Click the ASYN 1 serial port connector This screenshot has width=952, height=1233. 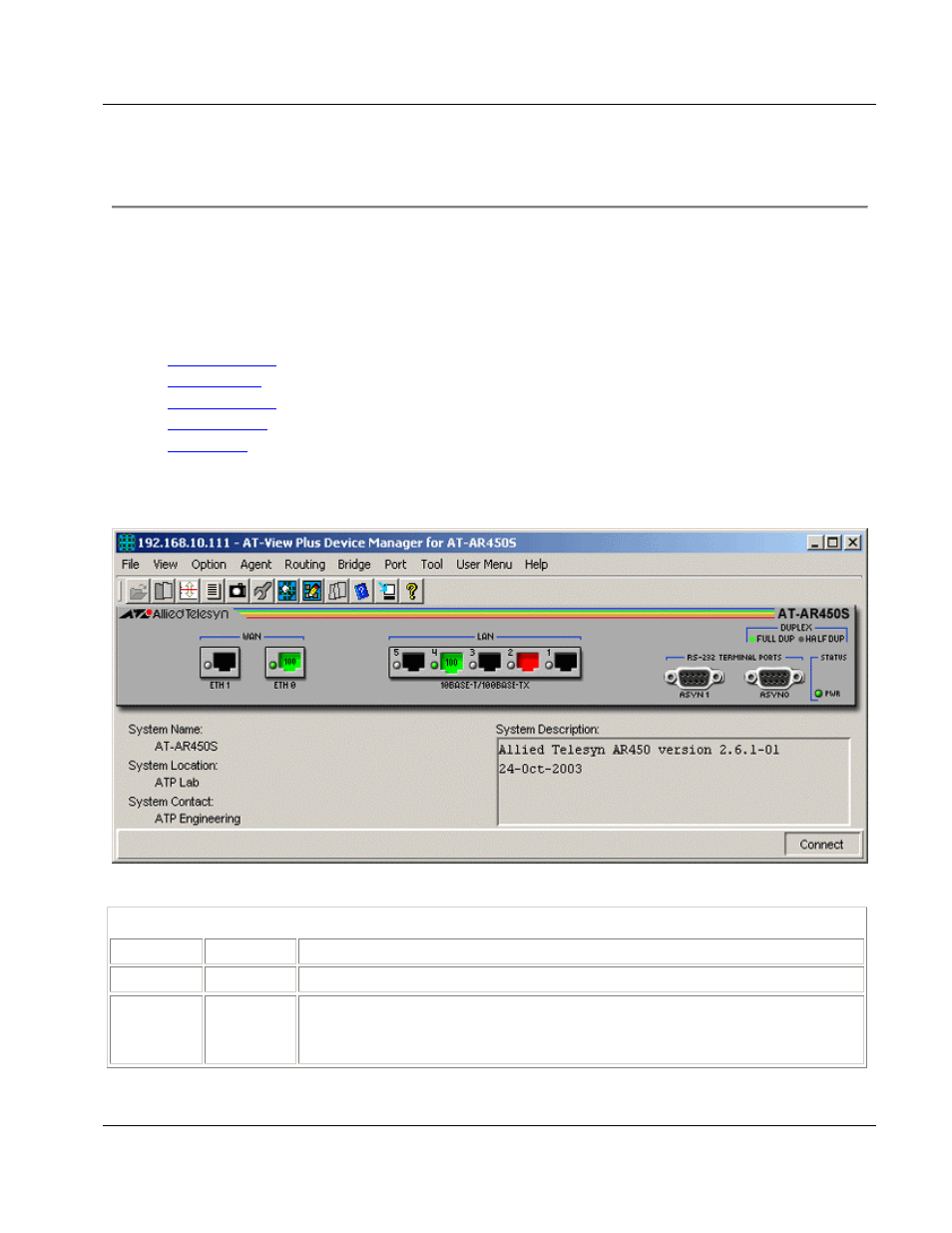[x=695, y=677]
